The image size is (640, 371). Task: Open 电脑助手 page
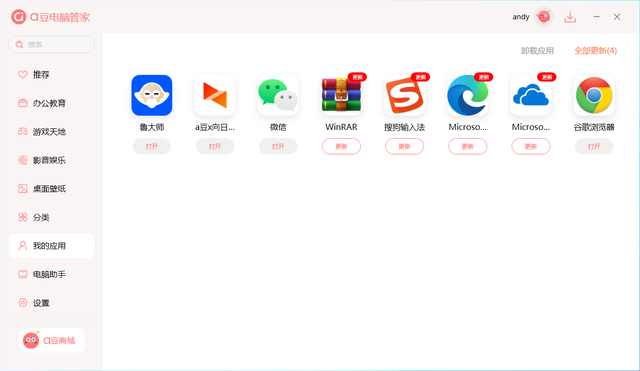tap(51, 274)
